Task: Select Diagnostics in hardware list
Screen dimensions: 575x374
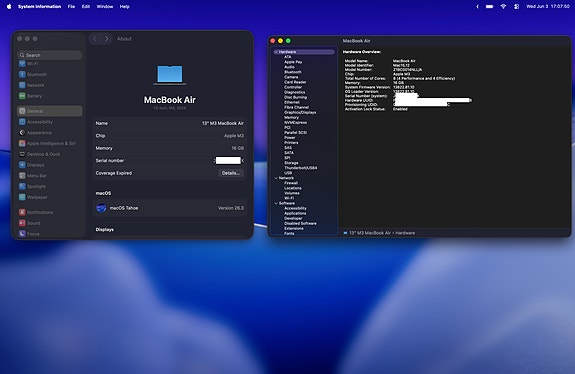Action: 294,92
